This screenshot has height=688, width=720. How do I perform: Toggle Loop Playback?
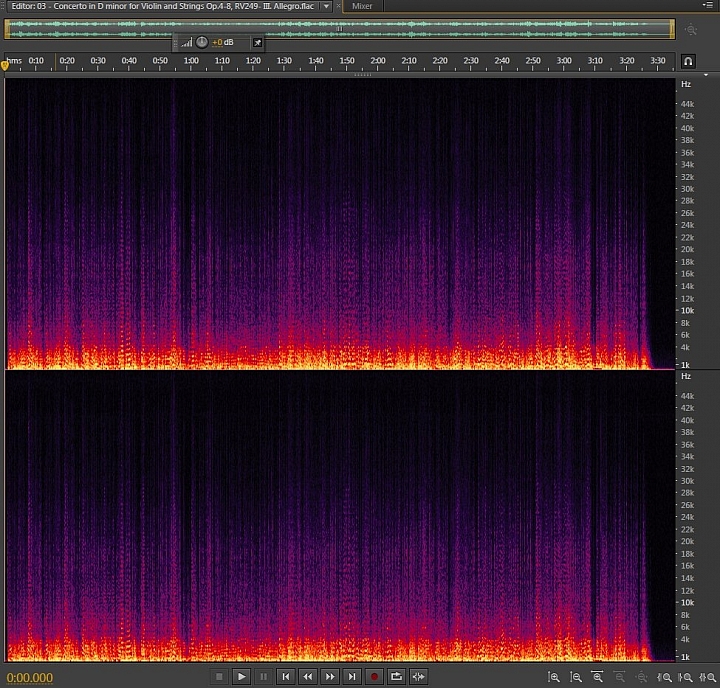[396, 677]
